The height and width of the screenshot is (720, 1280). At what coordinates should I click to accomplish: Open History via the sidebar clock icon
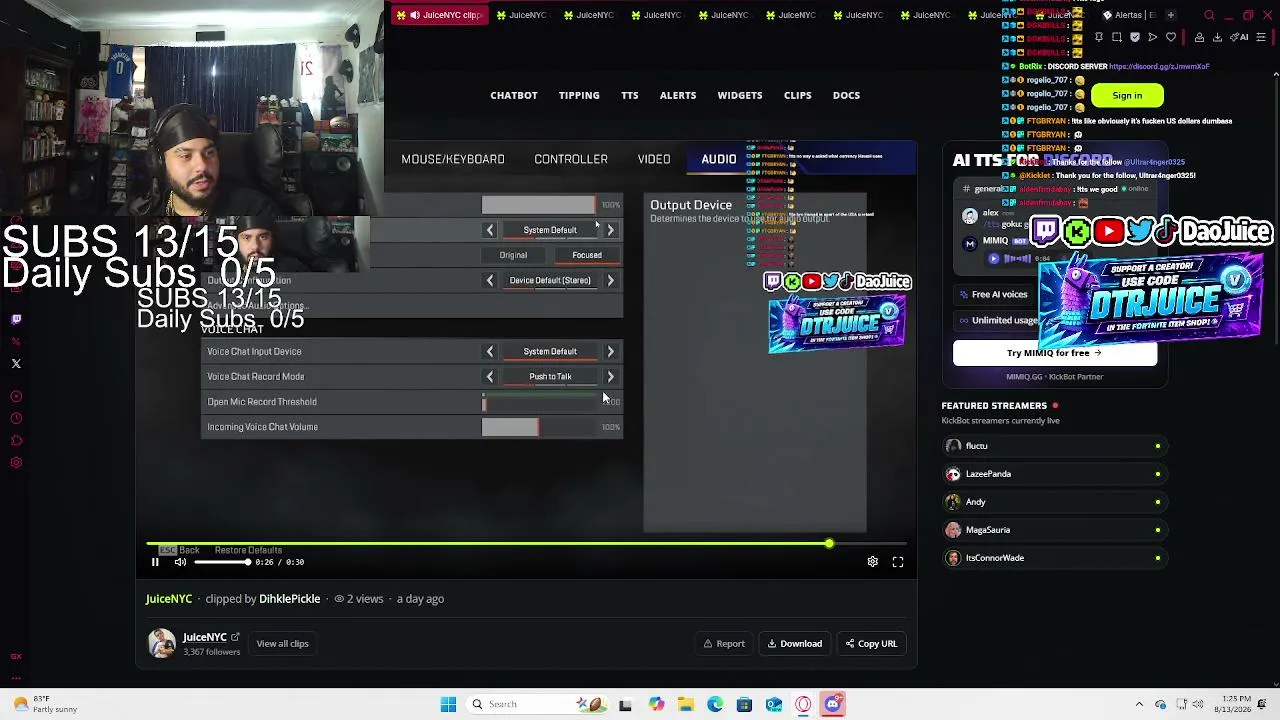16,419
